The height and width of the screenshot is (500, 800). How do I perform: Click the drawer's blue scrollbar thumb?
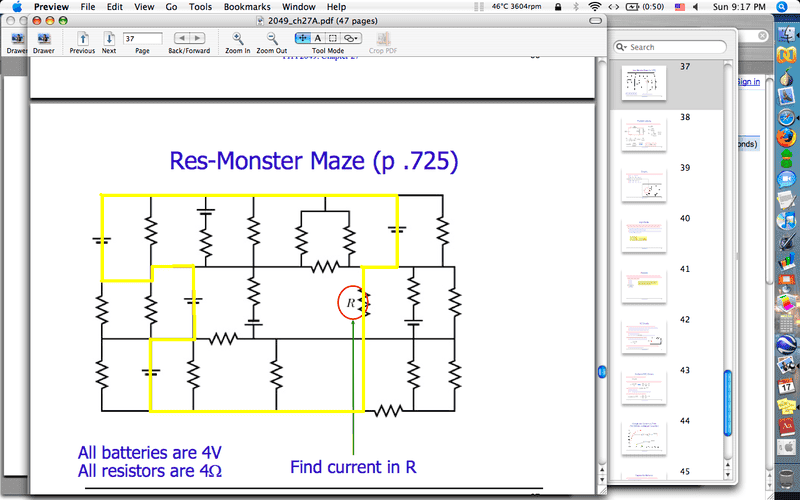pos(728,403)
